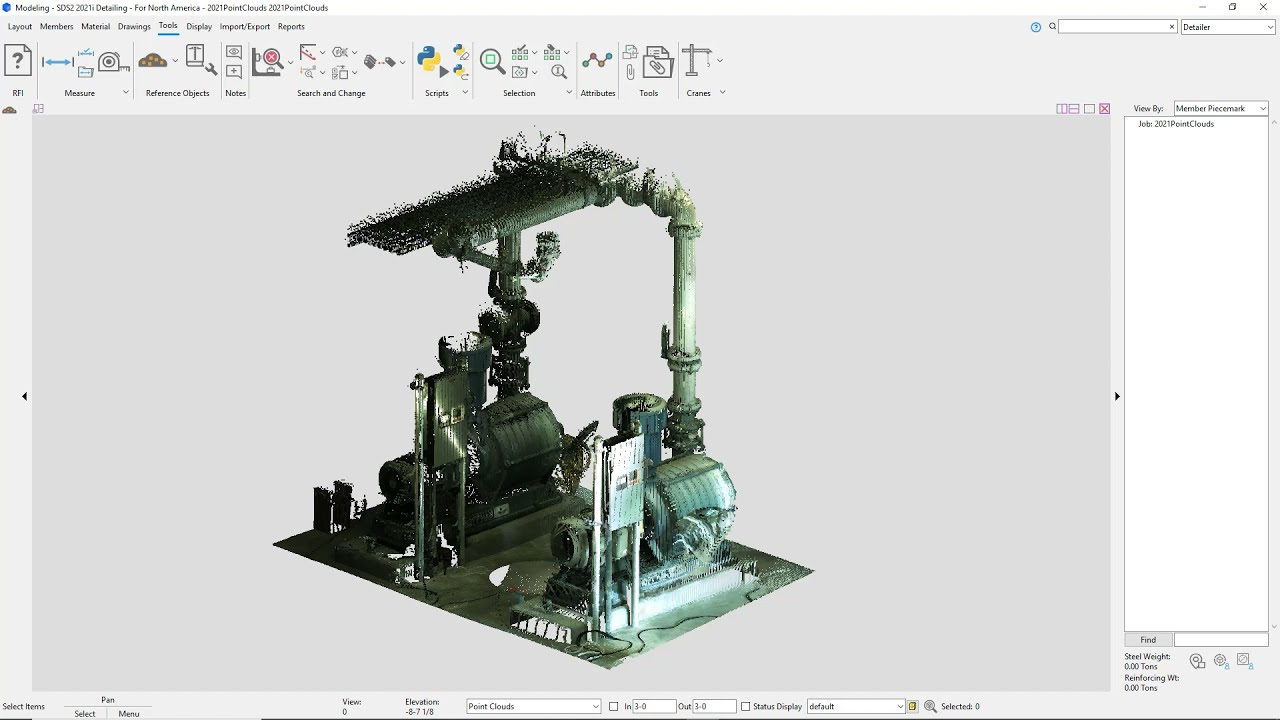Click the Python script edit pencil icon
The width and height of the screenshot is (1280, 720).
coord(460,52)
